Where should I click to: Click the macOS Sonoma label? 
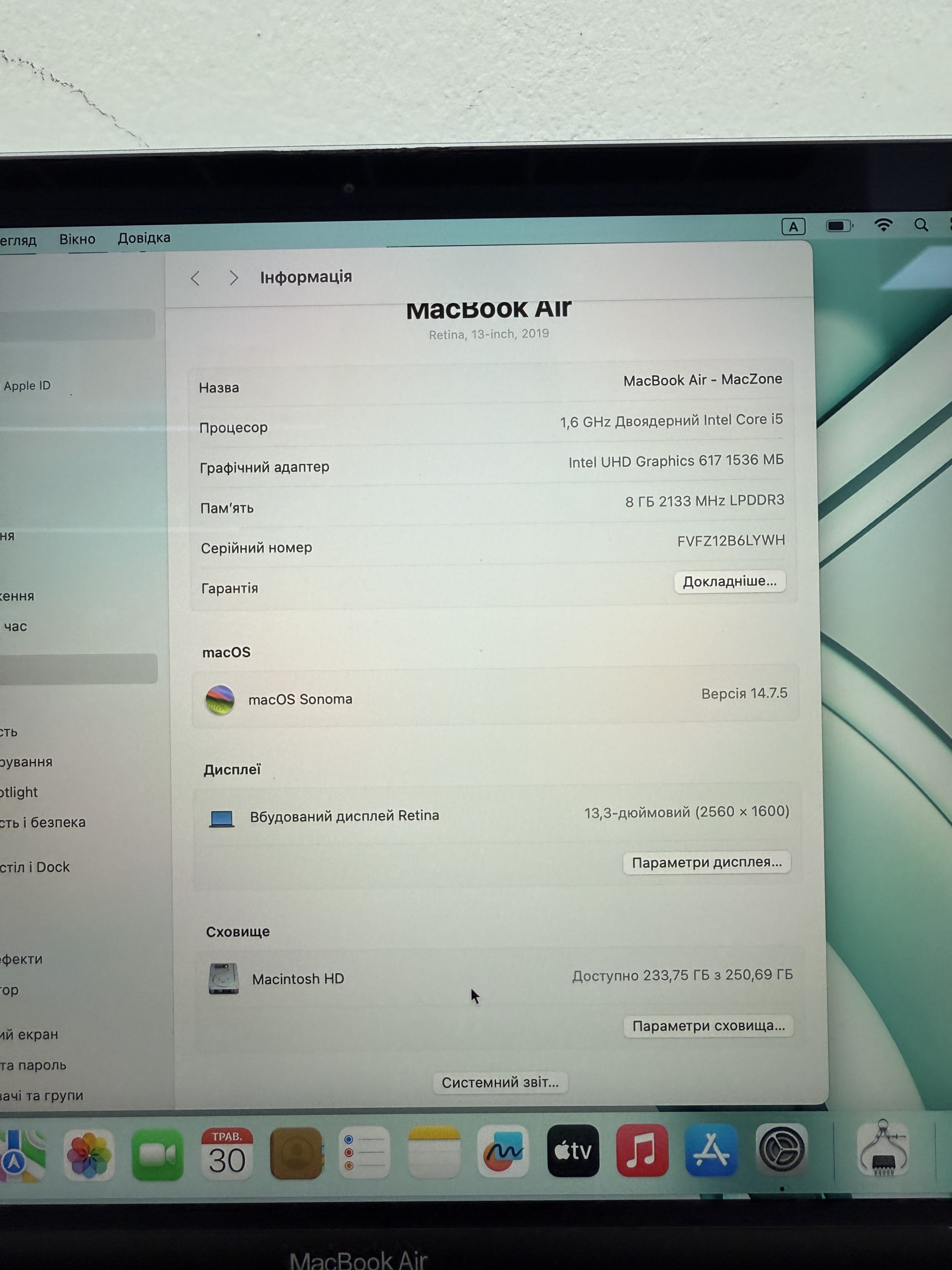[300, 699]
